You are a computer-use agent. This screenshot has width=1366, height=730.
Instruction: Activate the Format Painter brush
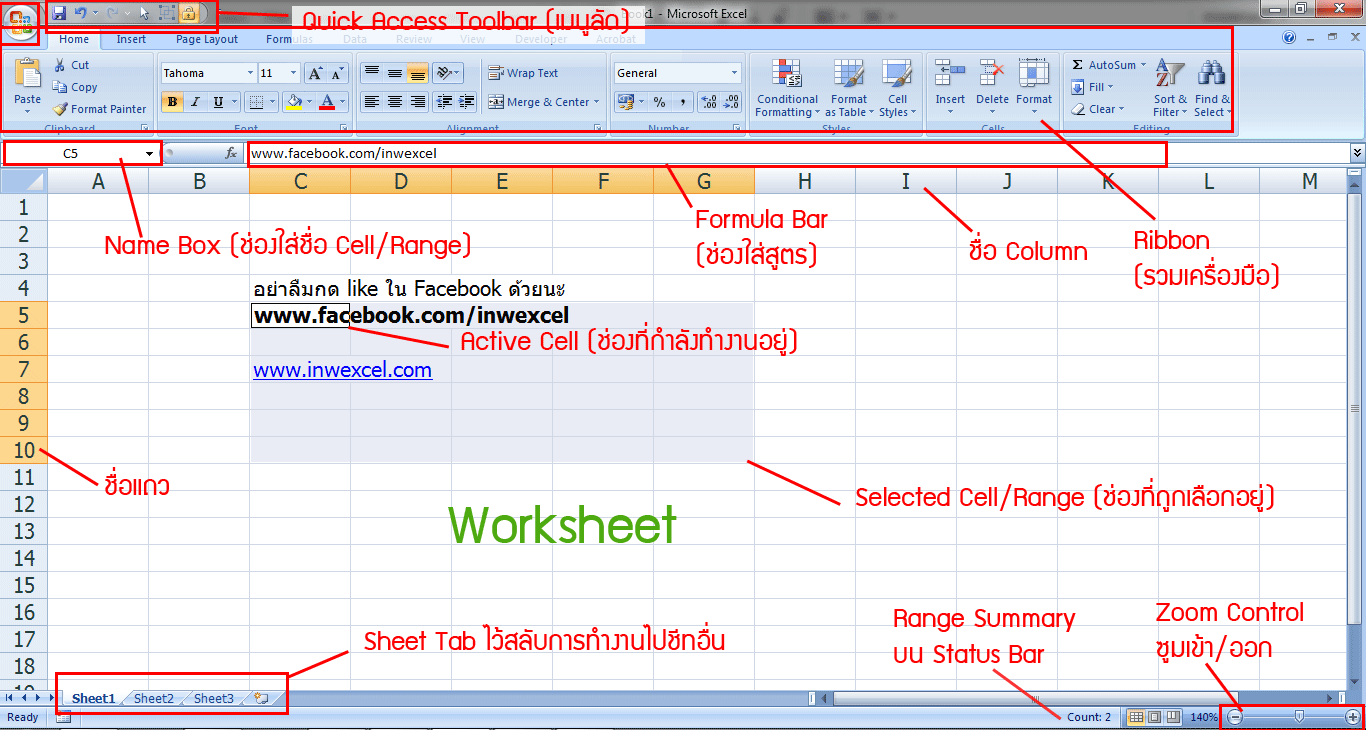[x=100, y=109]
